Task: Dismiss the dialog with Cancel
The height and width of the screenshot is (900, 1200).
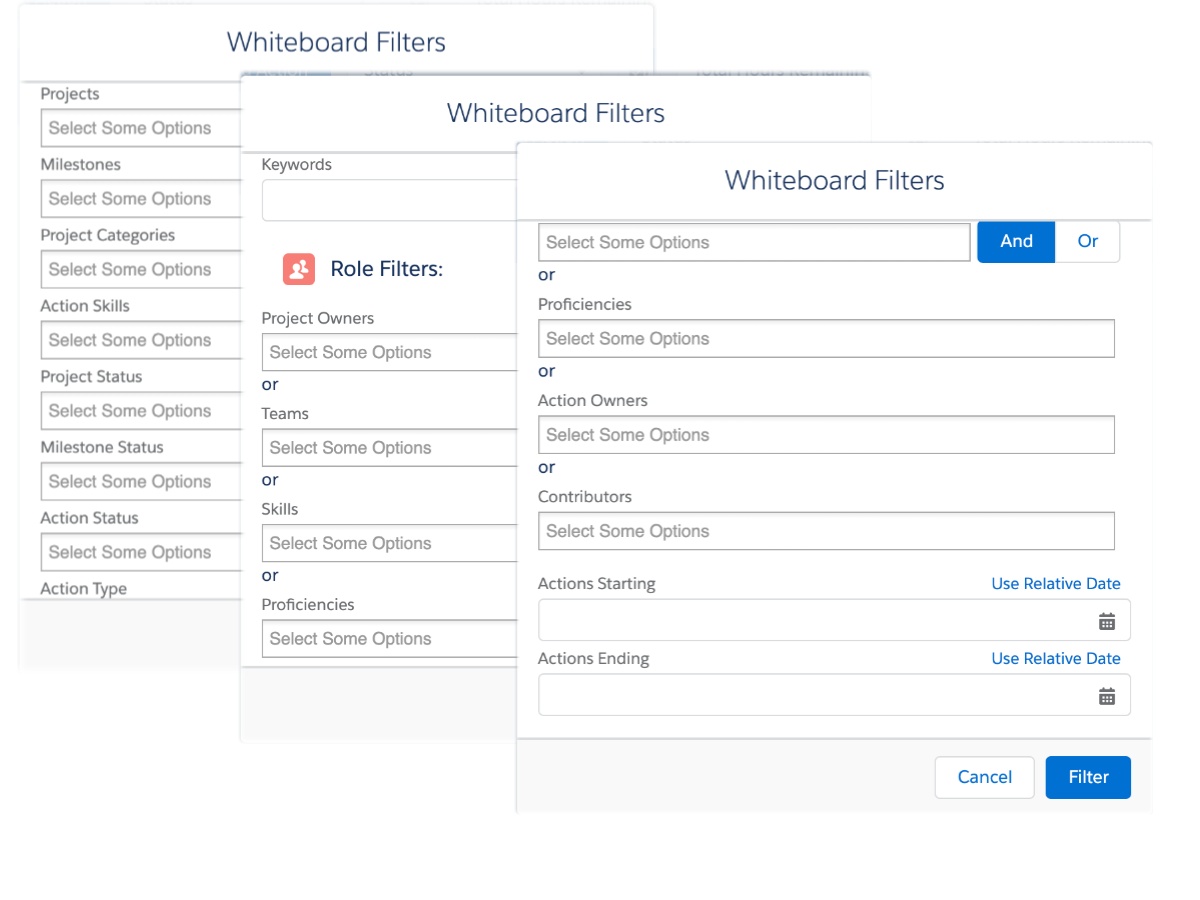Action: [984, 777]
